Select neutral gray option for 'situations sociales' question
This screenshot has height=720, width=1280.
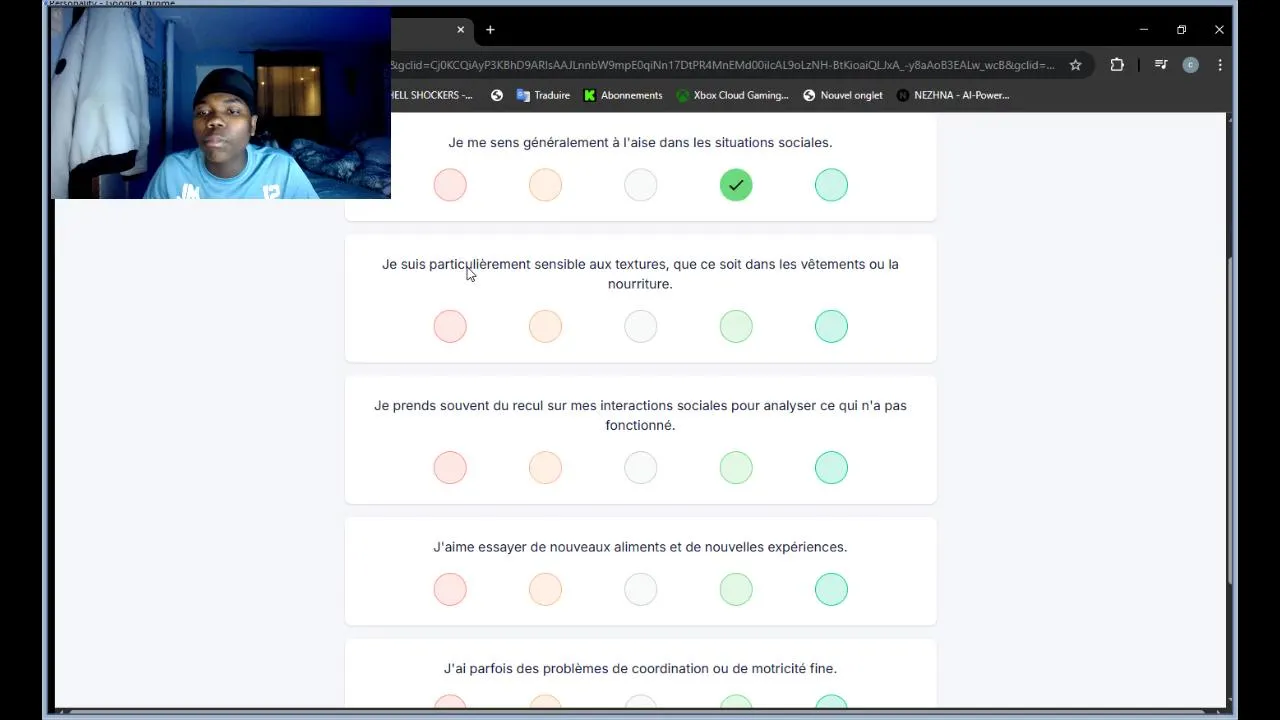pos(641,185)
